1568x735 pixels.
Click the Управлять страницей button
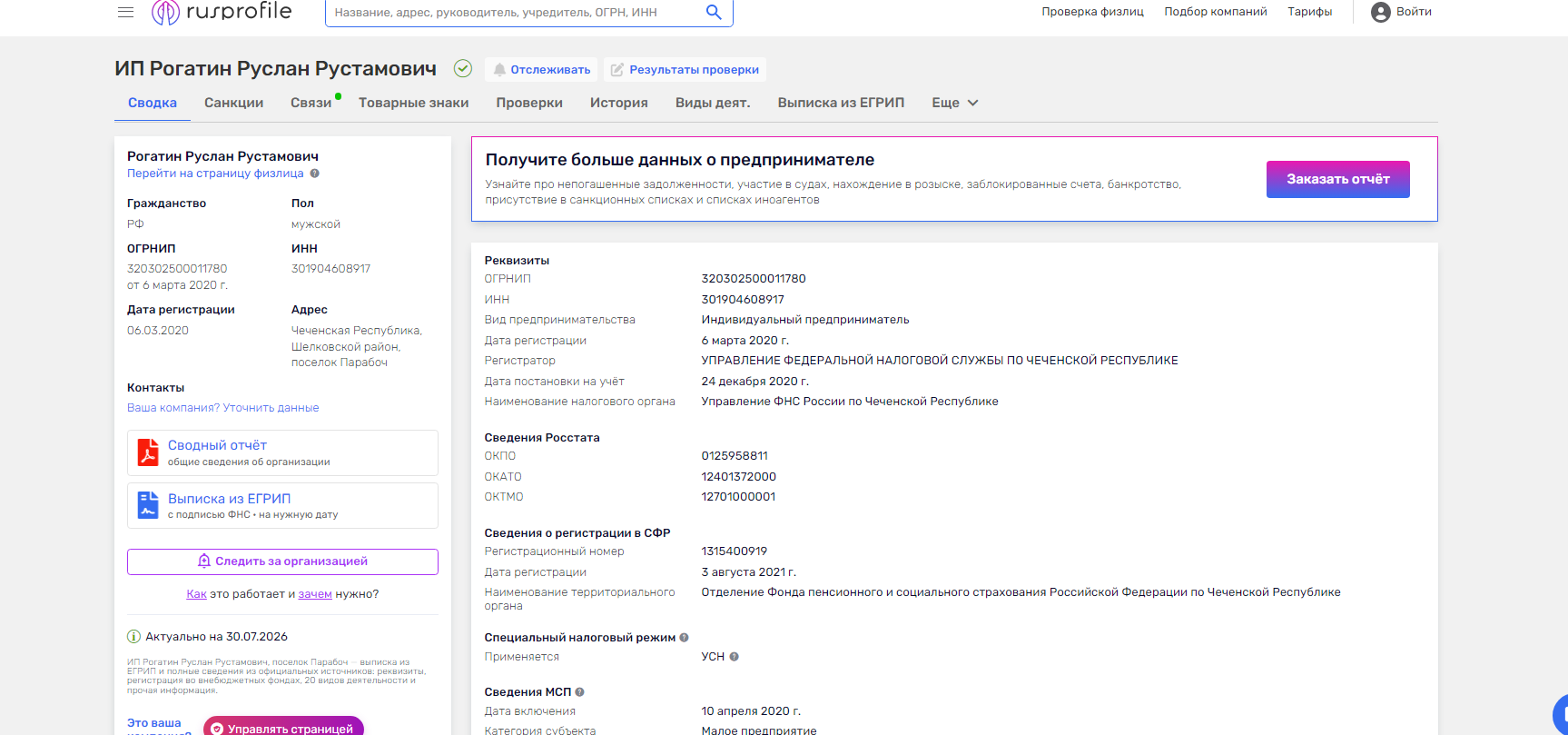(283, 728)
